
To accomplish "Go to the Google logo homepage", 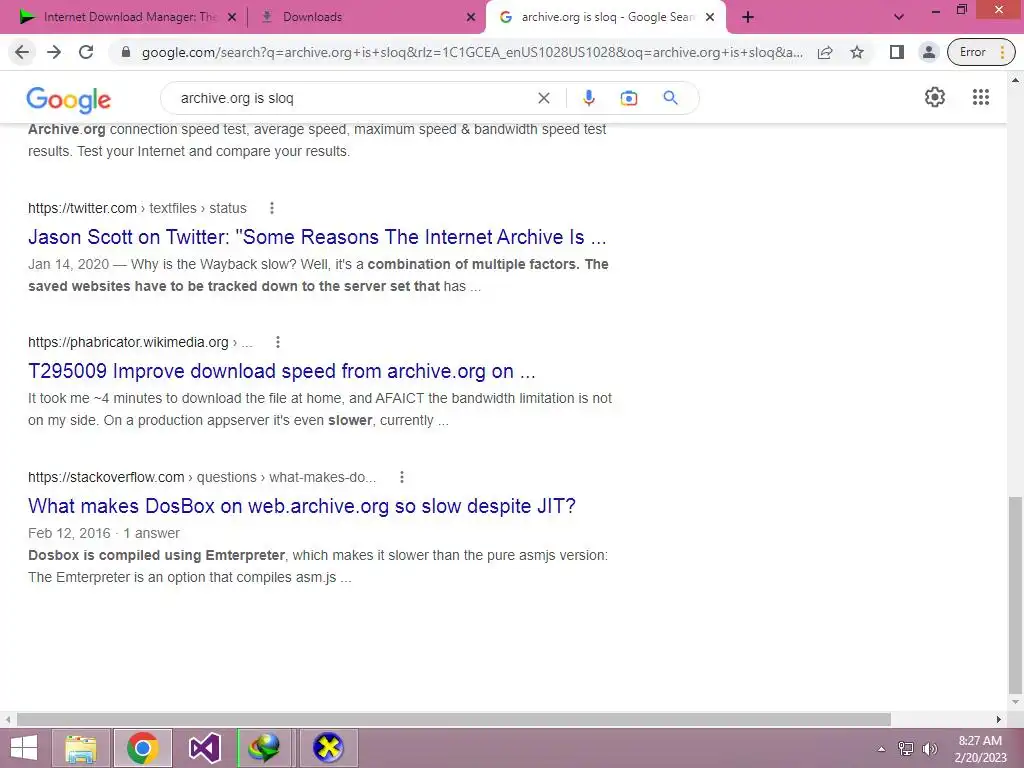I will [x=69, y=100].
